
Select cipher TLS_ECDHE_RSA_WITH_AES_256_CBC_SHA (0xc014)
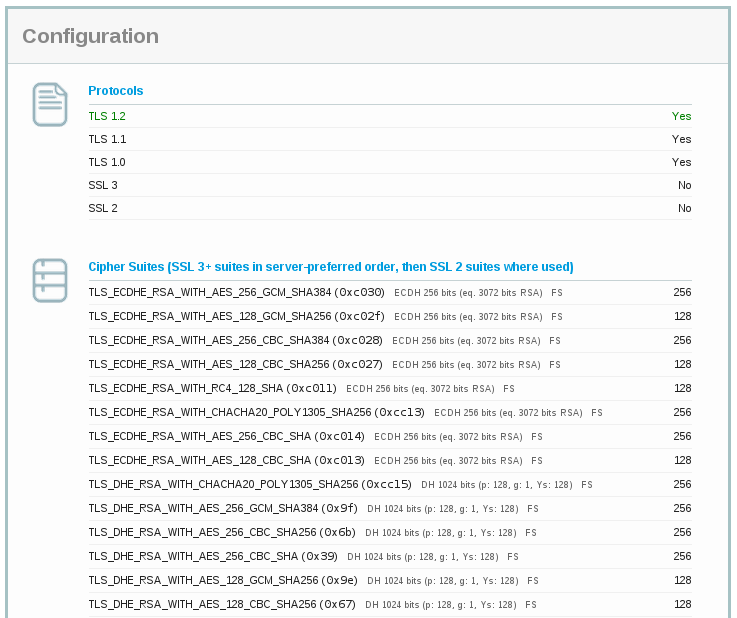(227, 436)
